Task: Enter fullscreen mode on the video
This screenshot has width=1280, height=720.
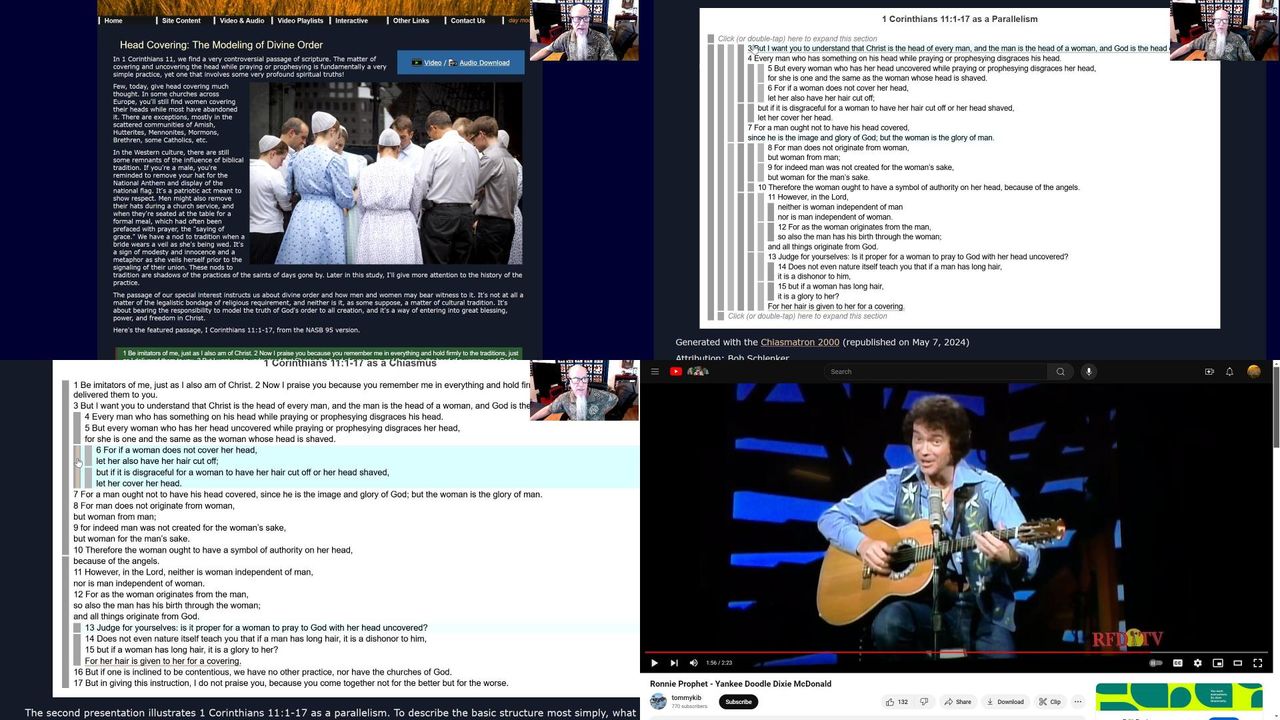Action: [x=1258, y=663]
